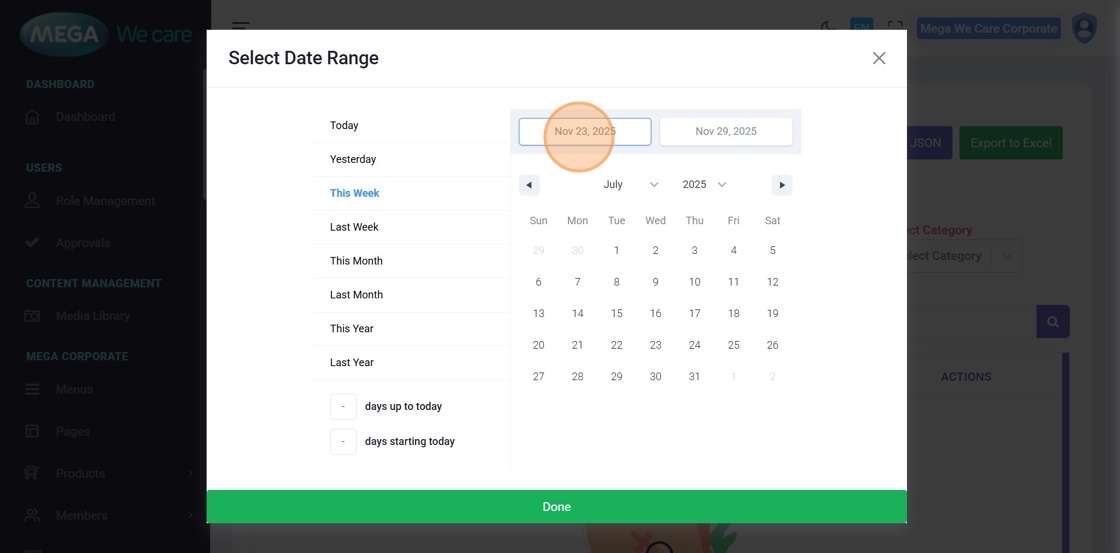Click the start date field Nov 23, 2025
This screenshot has height=553, width=1120.
(585, 131)
